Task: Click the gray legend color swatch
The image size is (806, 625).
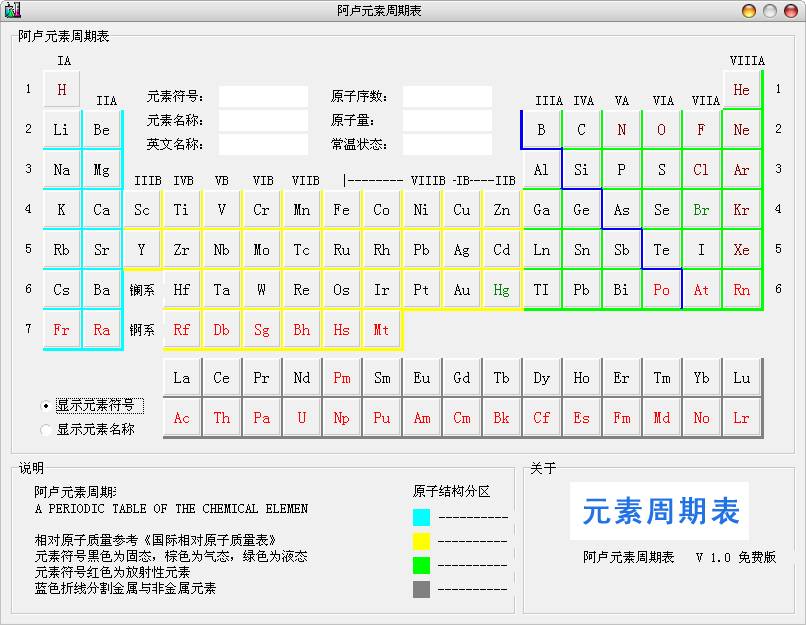Action: coord(421,589)
